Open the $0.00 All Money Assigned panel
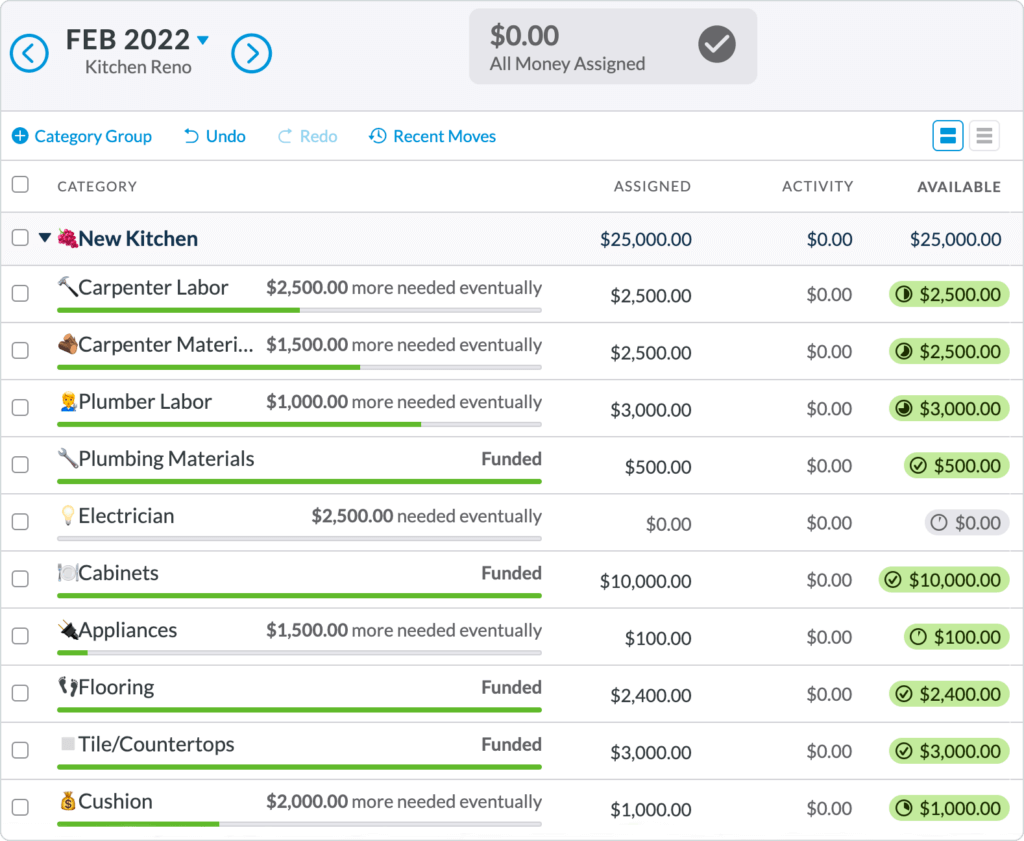 coord(612,47)
